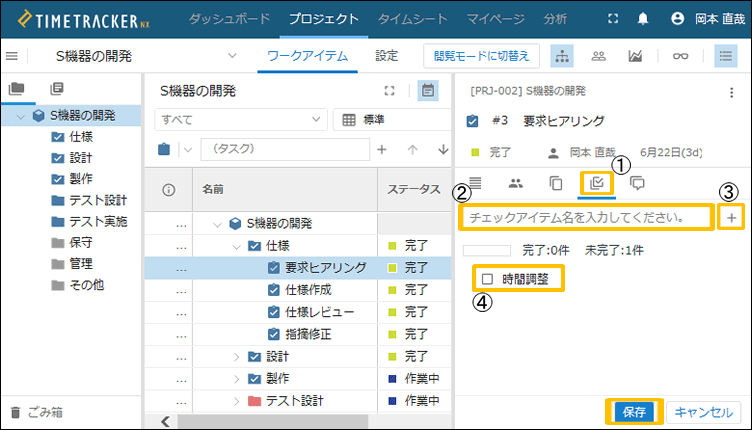Select the document list tab icon in the left pane
This screenshot has height=430, width=752.
57,88
